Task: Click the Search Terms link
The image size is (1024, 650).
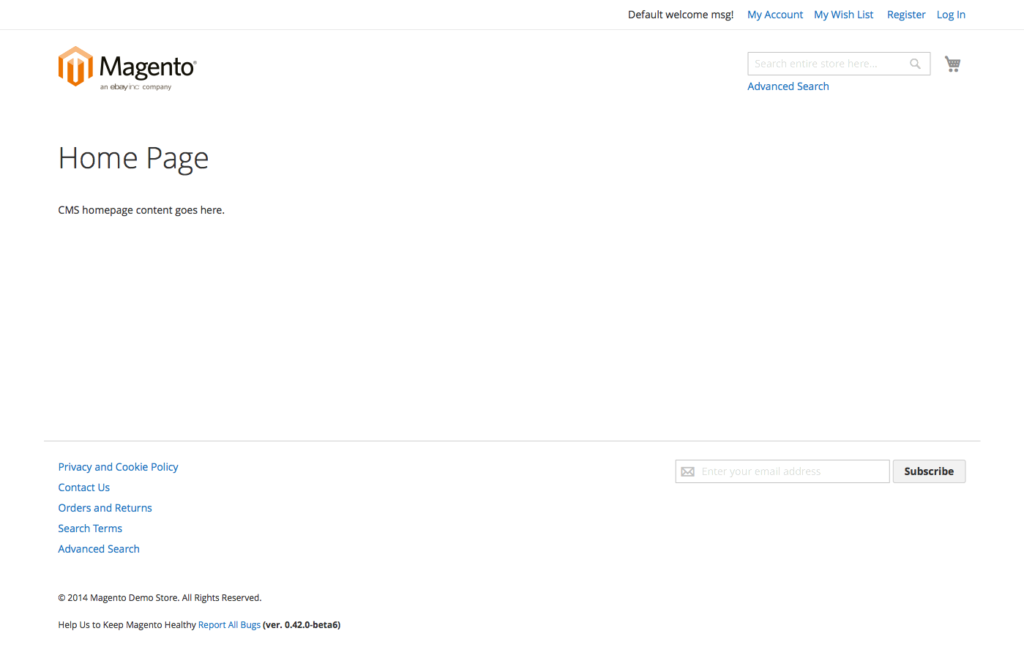Action: tap(90, 528)
